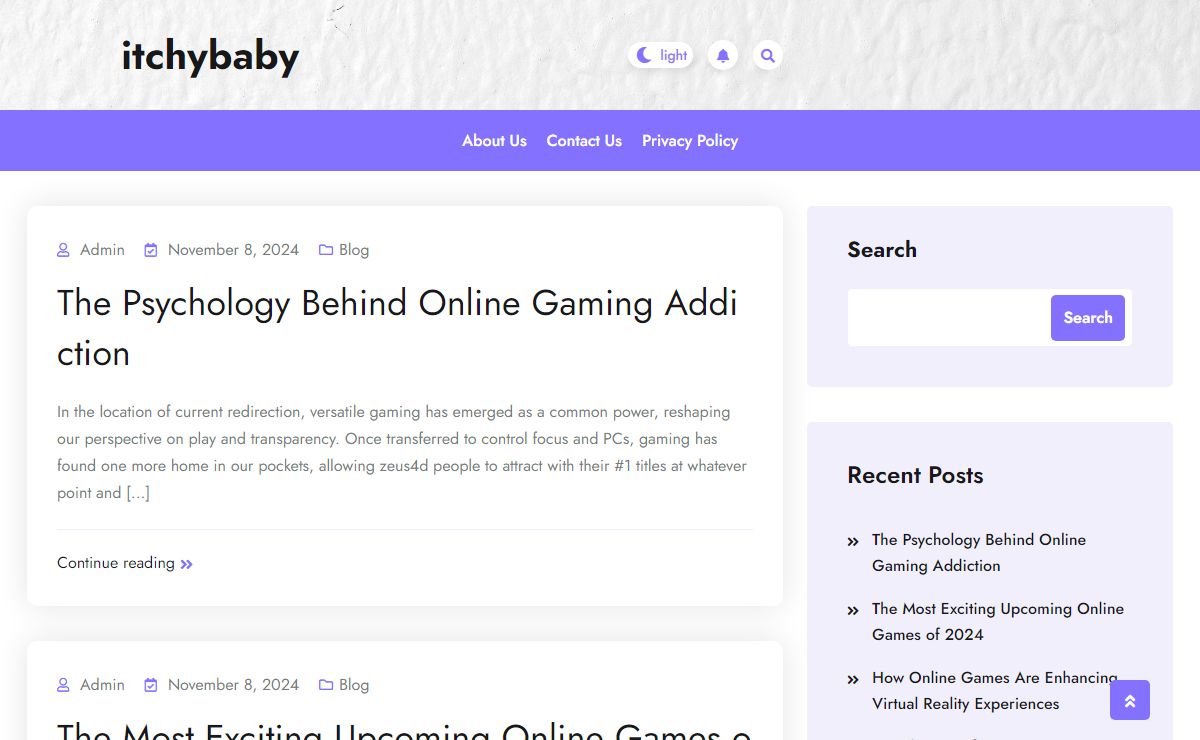
Task: Click folder icon on first post
Action: pyautogui.click(x=326, y=250)
